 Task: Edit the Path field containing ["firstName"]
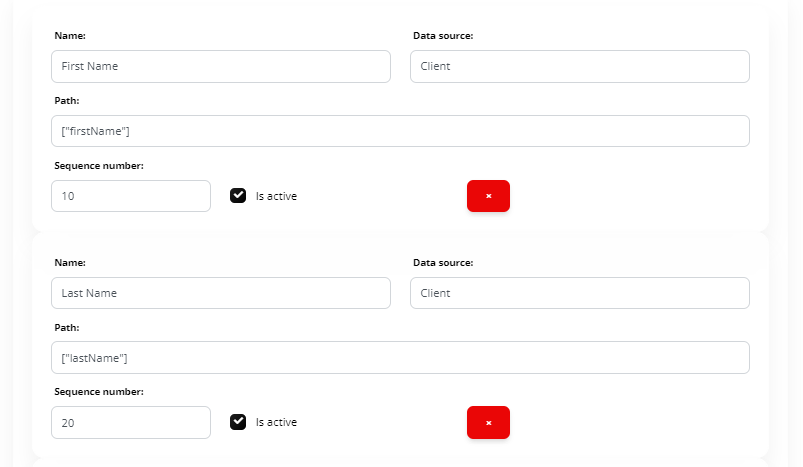pos(400,131)
